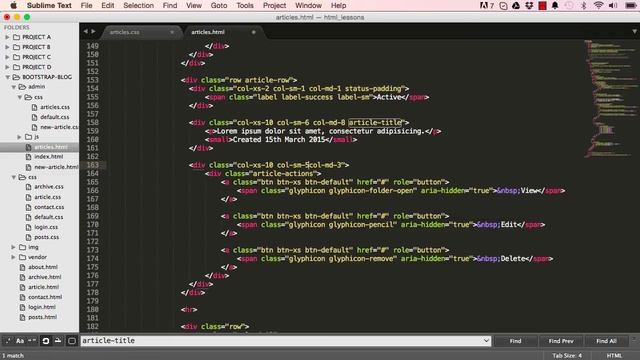Expand the PROJECT D folder
The image size is (640, 360).
point(7,67)
